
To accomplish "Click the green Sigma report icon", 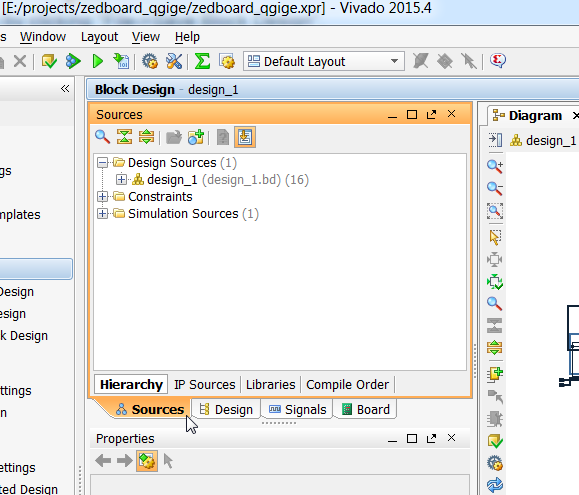I will click(202, 61).
